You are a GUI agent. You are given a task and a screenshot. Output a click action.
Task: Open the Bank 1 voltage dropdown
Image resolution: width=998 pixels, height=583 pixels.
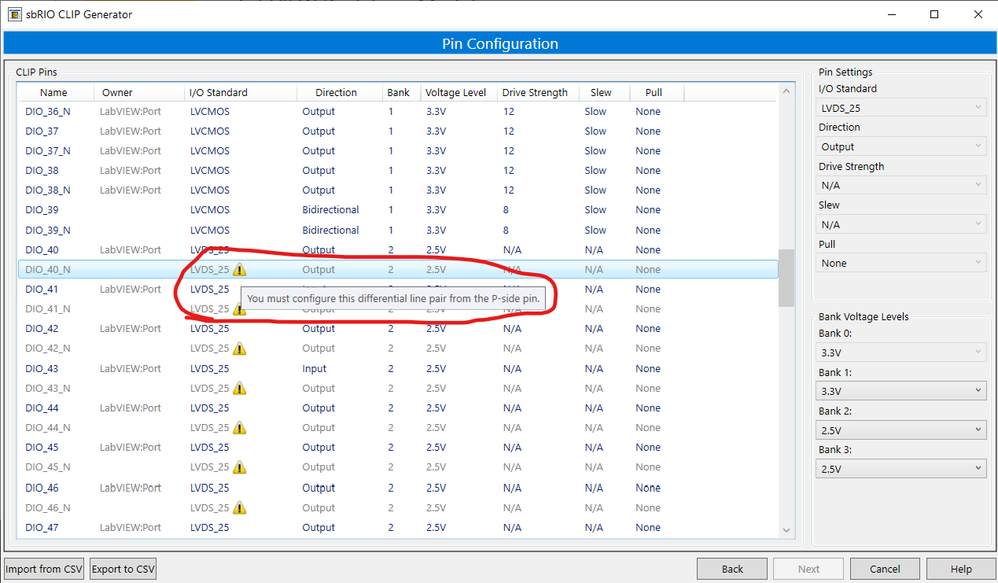(901, 391)
